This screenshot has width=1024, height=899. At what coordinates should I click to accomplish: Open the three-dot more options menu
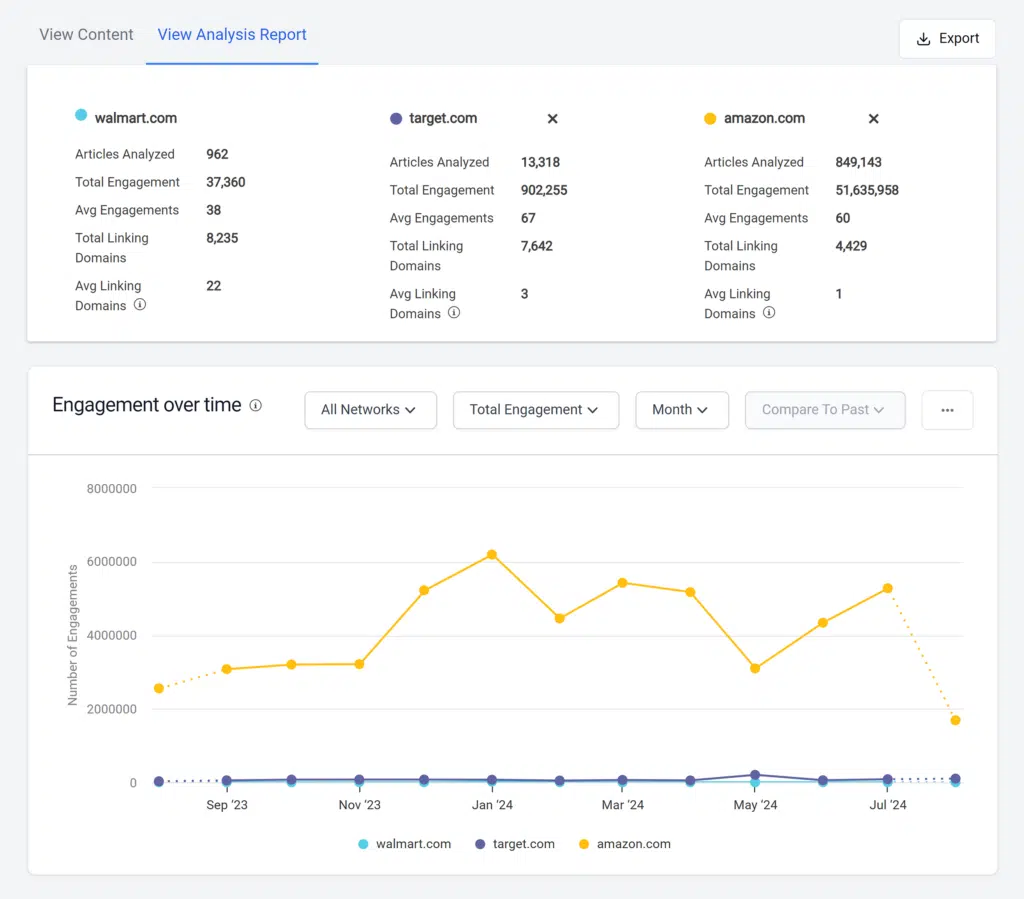pyautogui.click(x=947, y=410)
